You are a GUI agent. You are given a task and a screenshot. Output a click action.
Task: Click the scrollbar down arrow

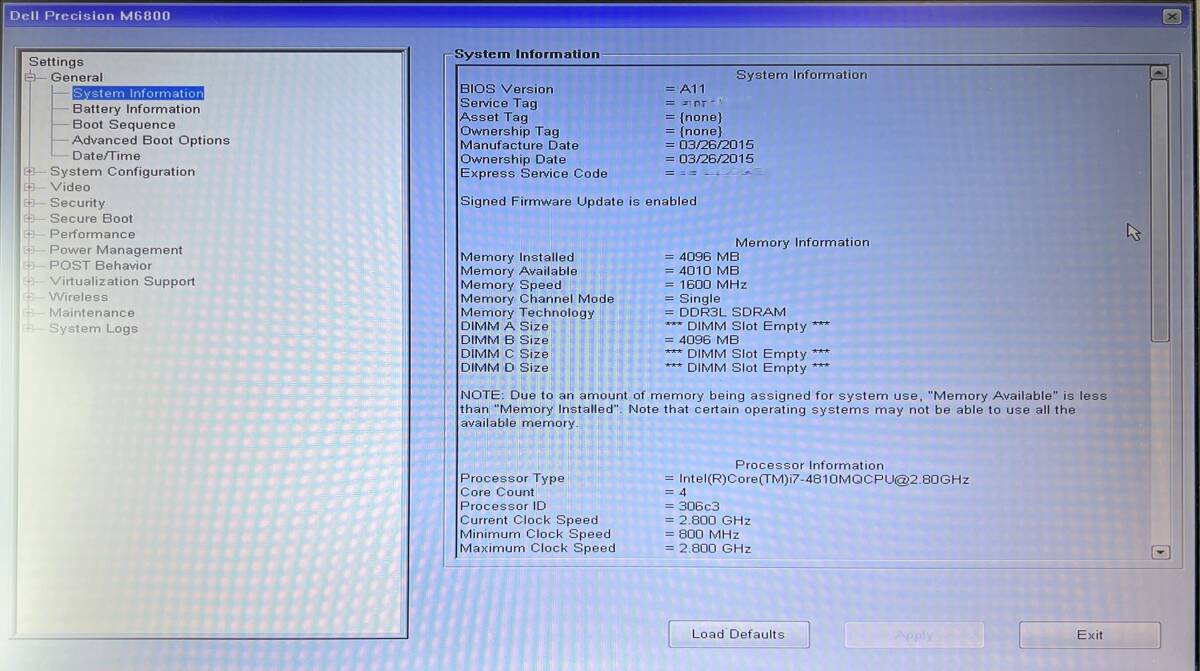[x=1160, y=552]
